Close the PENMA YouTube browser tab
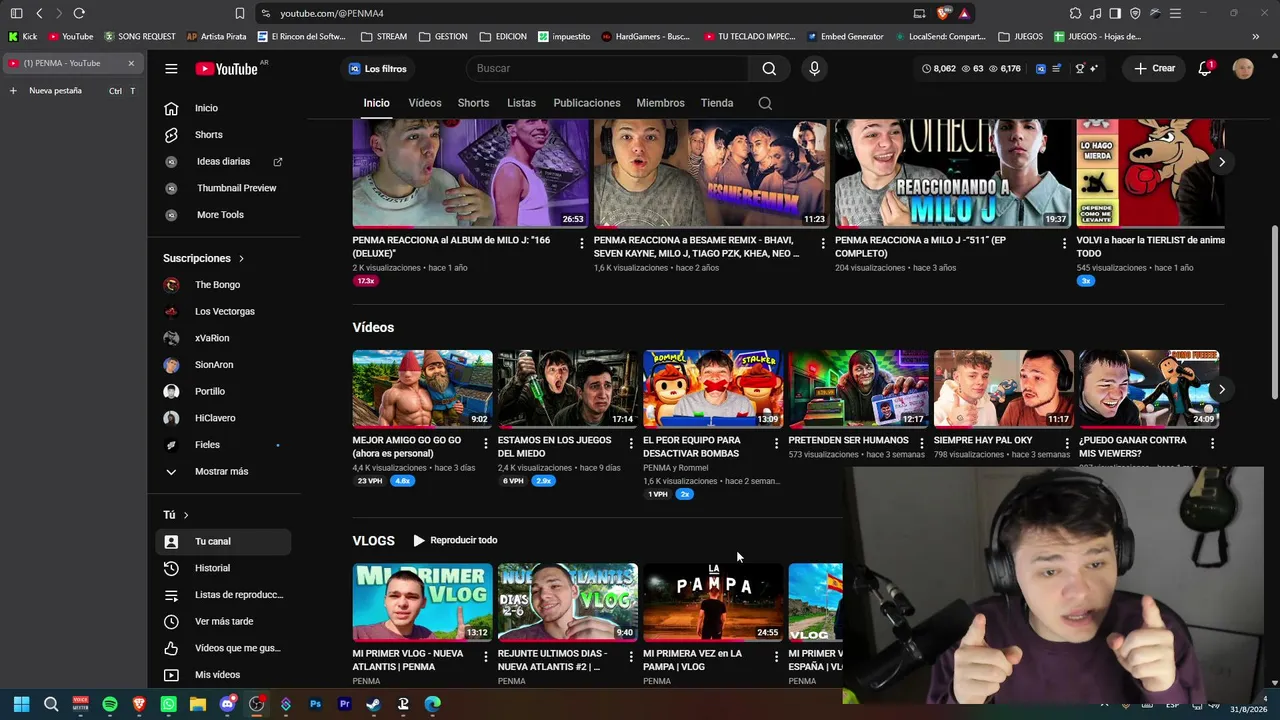 tap(131, 63)
